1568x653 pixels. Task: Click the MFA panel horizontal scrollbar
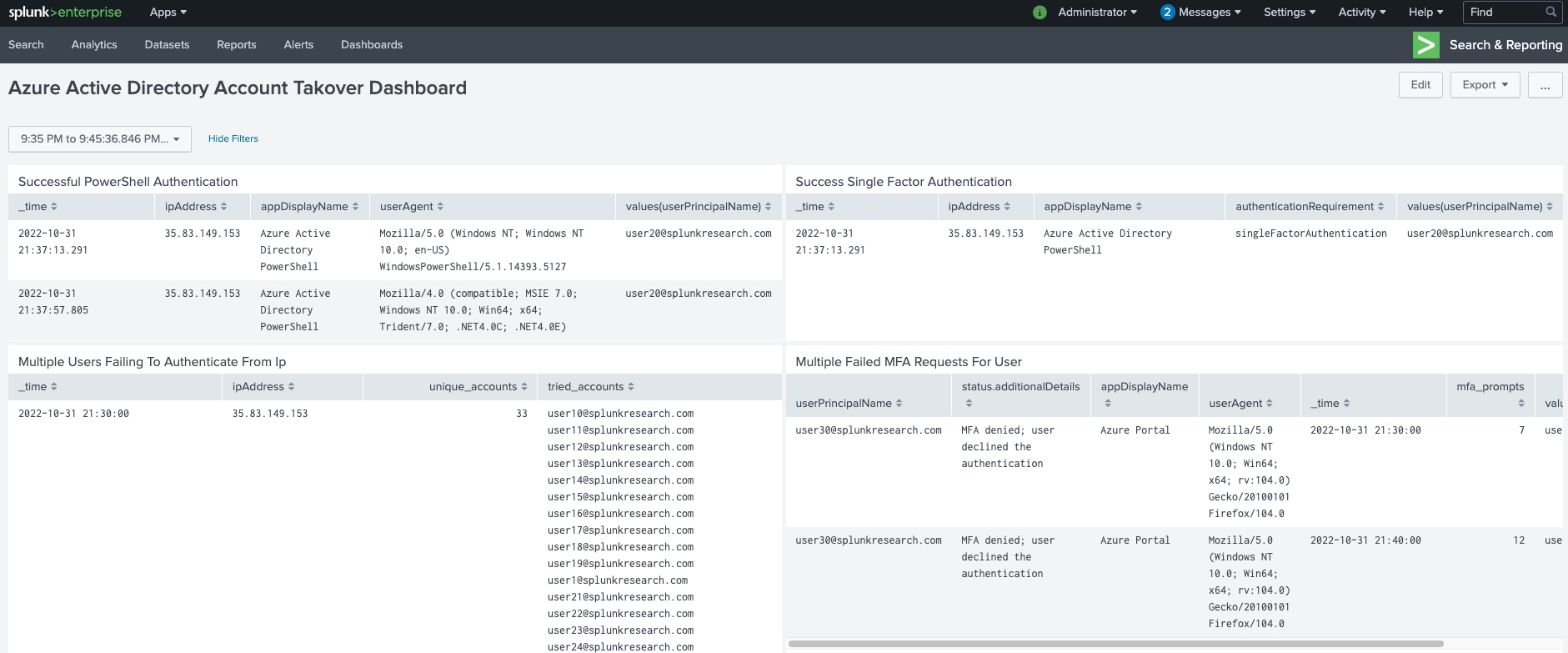(x=1115, y=644)
